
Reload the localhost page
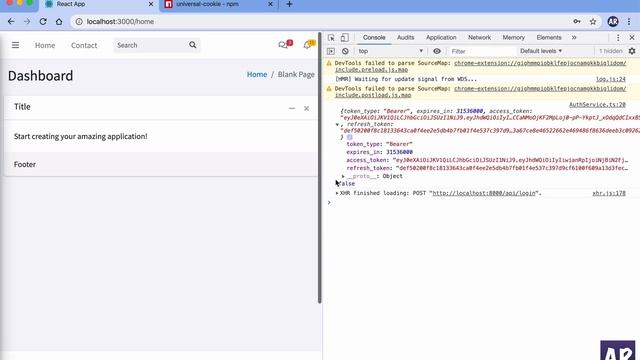click(43, 22)
